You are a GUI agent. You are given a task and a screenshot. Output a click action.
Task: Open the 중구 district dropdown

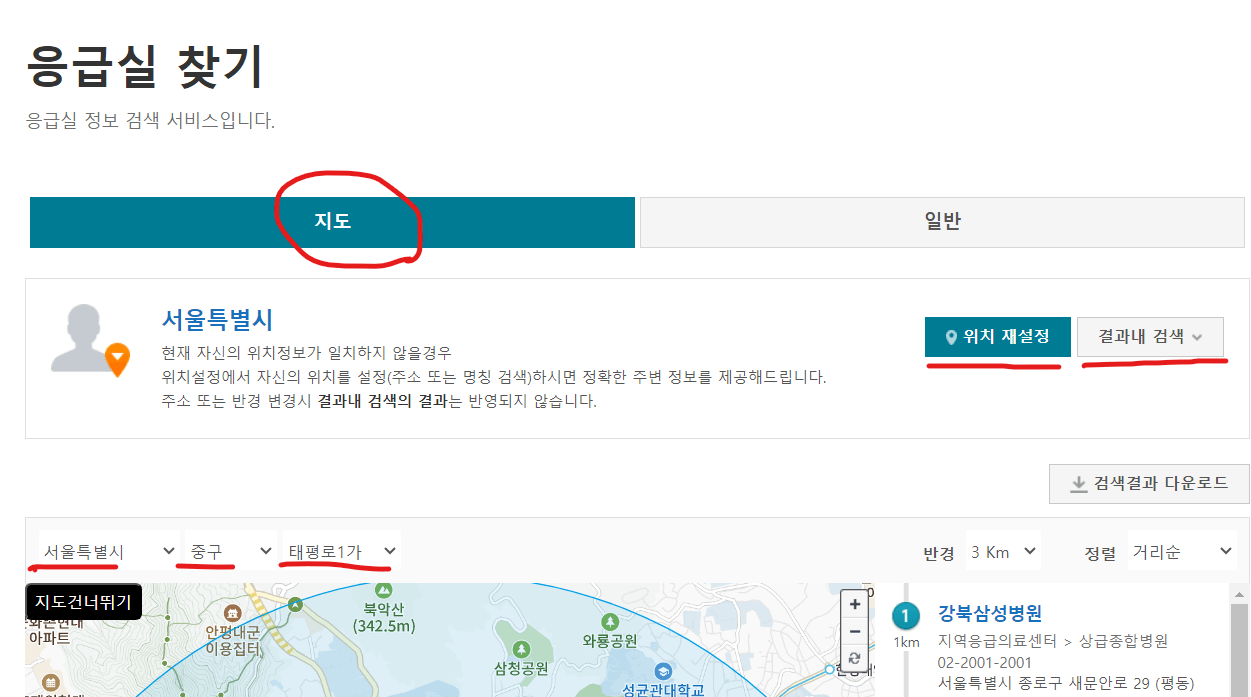coord(227,549)
